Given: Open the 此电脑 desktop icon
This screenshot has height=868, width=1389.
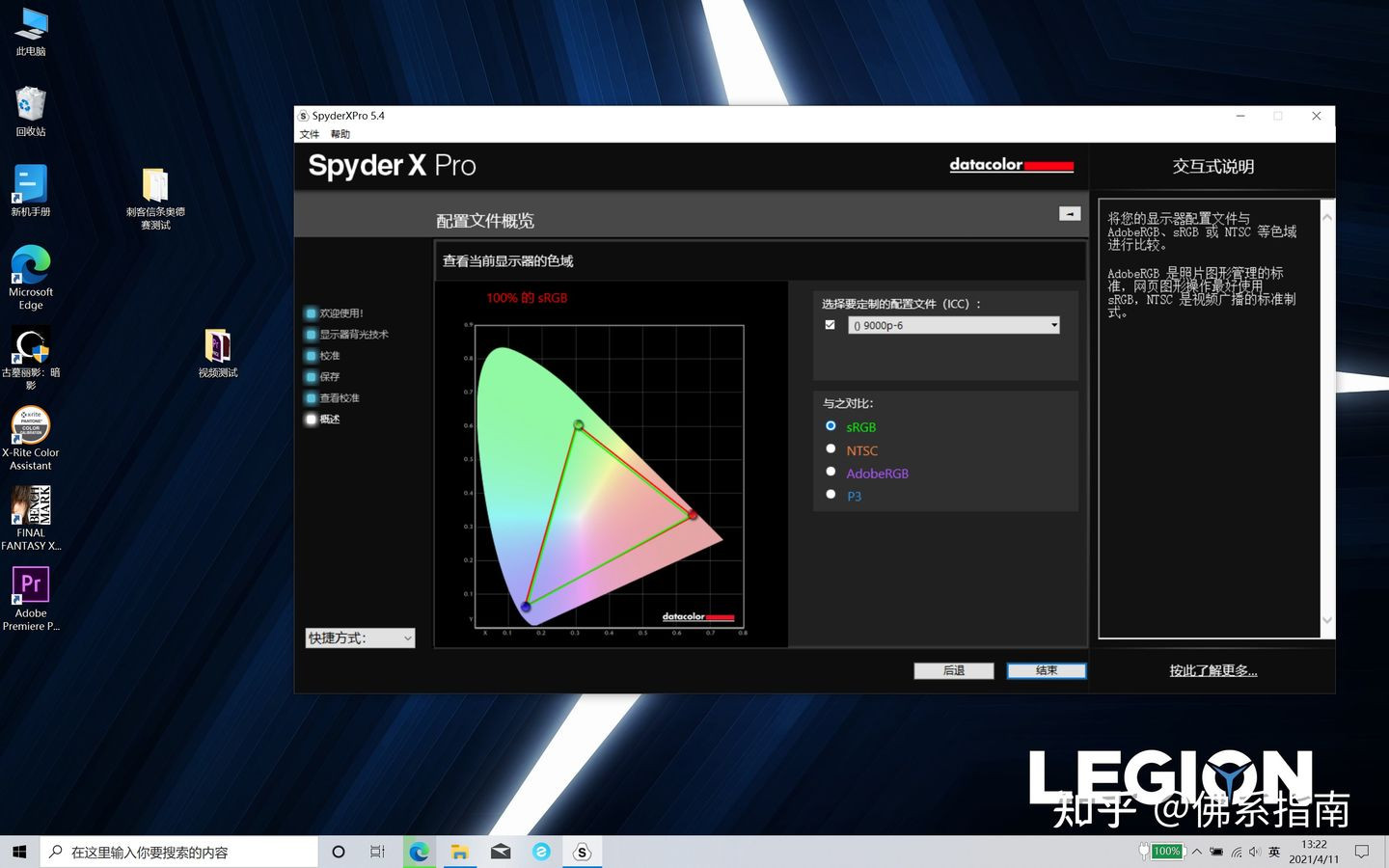Looking at the screenshot, I should 31,31.
